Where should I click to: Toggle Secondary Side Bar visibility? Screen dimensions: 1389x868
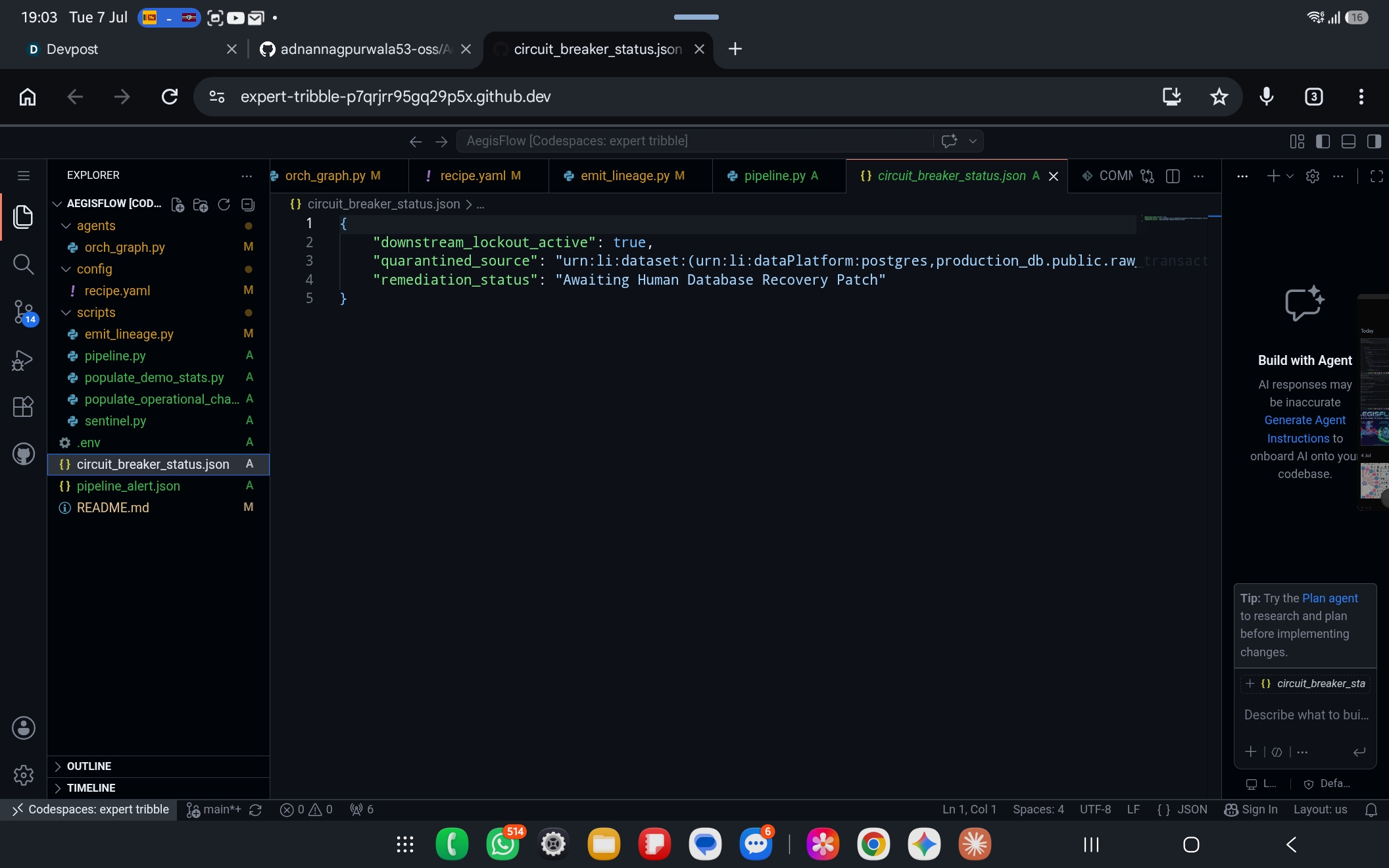coord(1374,141)
